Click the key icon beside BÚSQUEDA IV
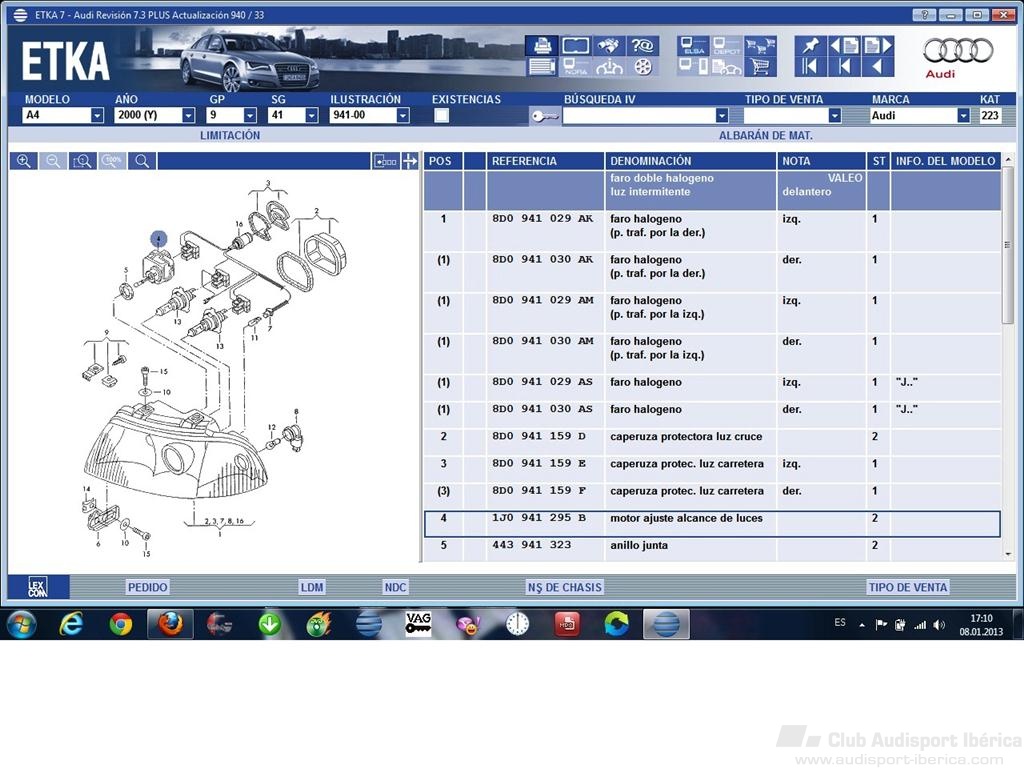 click(544, 116)
